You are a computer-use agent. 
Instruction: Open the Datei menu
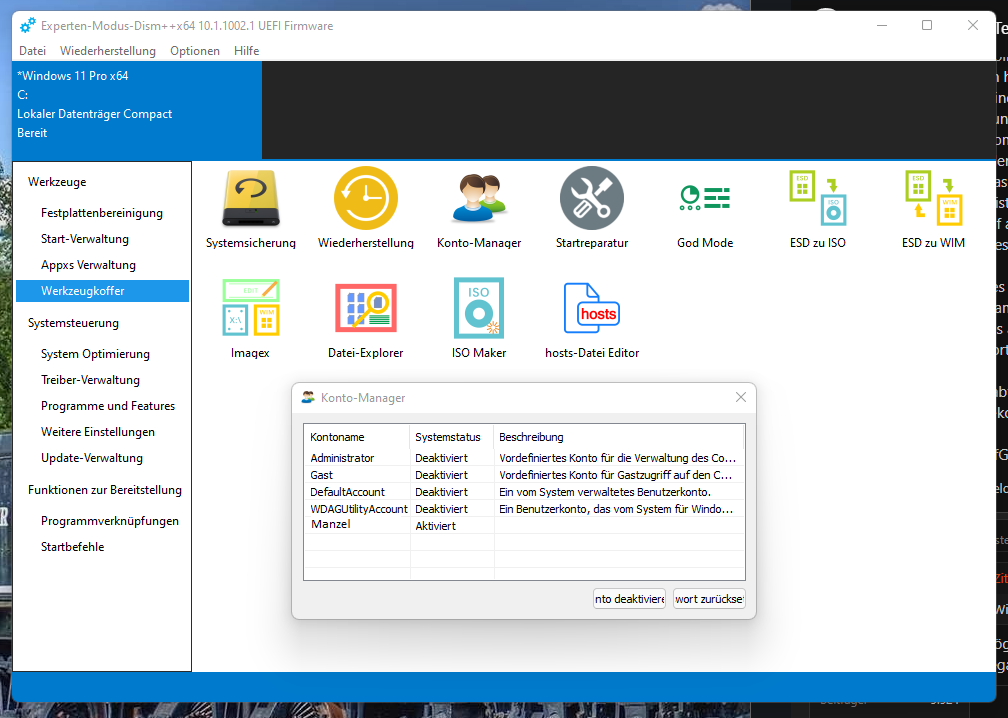click(32, 51)
